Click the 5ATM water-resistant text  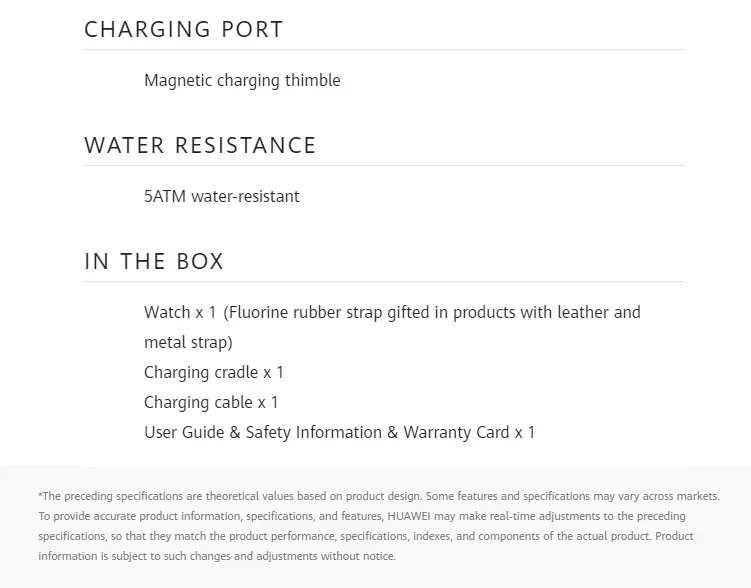point(222,196)
